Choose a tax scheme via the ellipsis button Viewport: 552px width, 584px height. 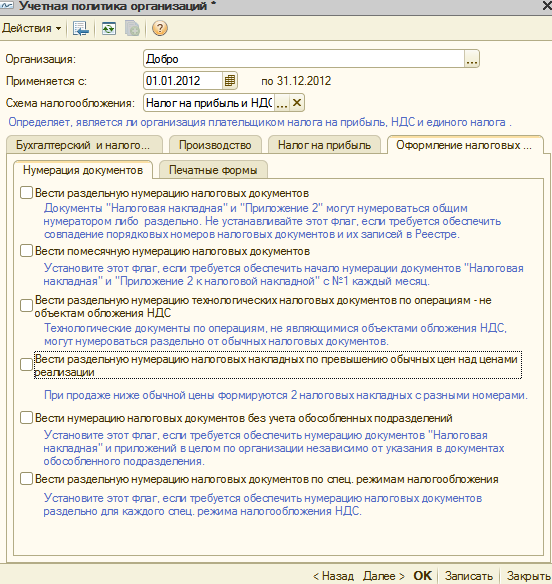coord(282,103)
